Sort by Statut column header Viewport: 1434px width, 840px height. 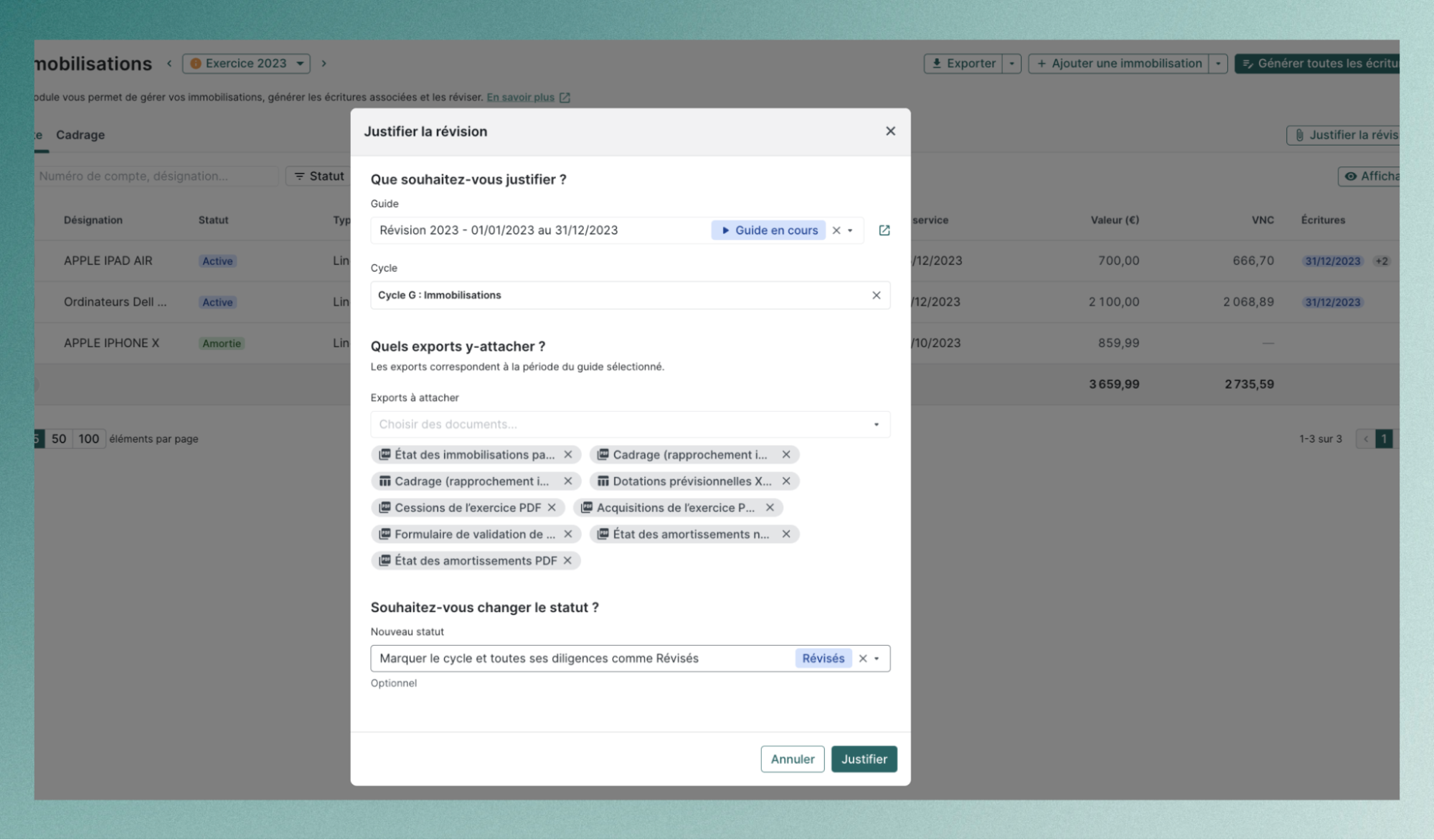click(x=213, y=220)
